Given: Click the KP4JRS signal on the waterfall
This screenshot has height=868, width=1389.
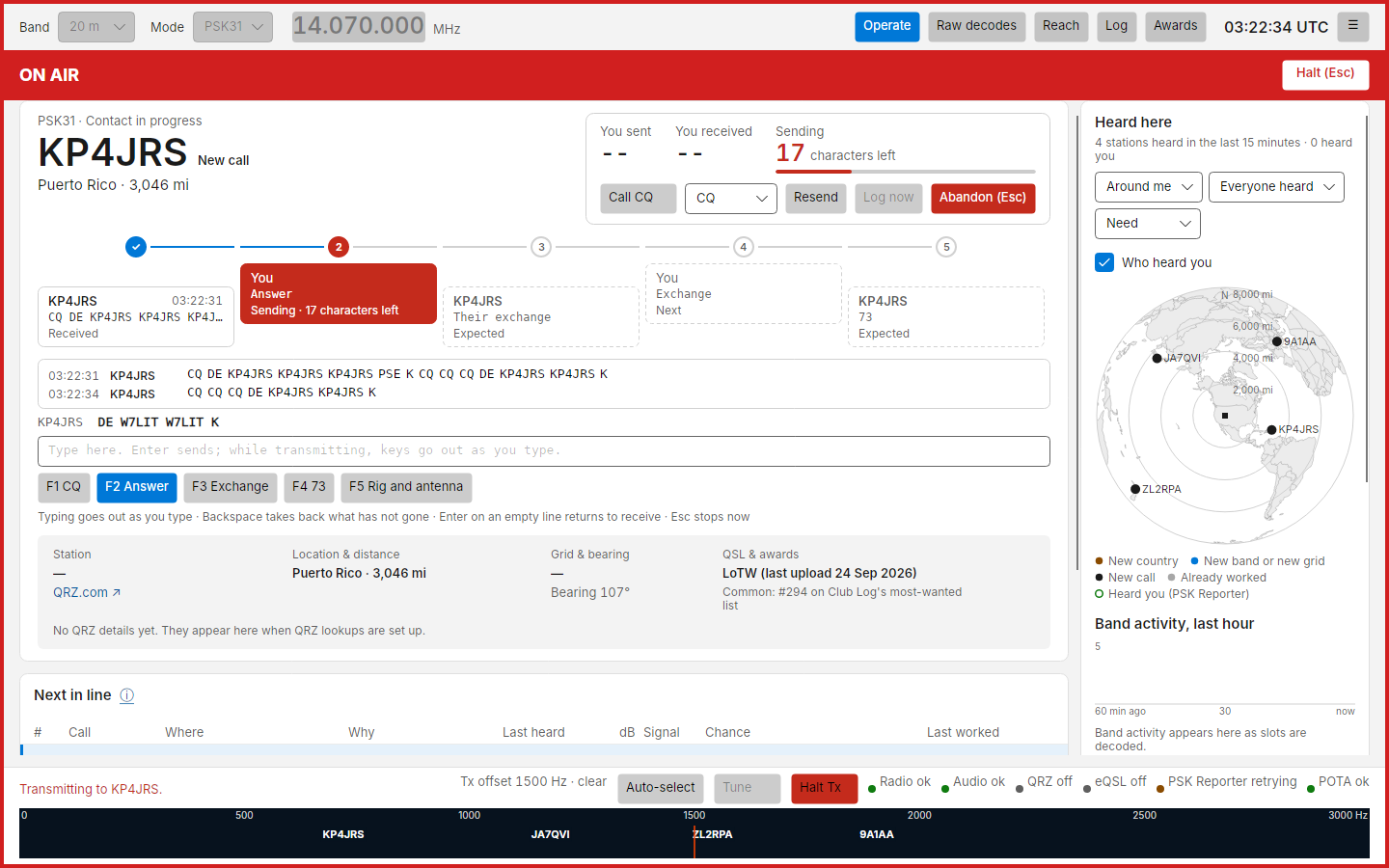Looking at the screenshot, I should tap(343, 834).
